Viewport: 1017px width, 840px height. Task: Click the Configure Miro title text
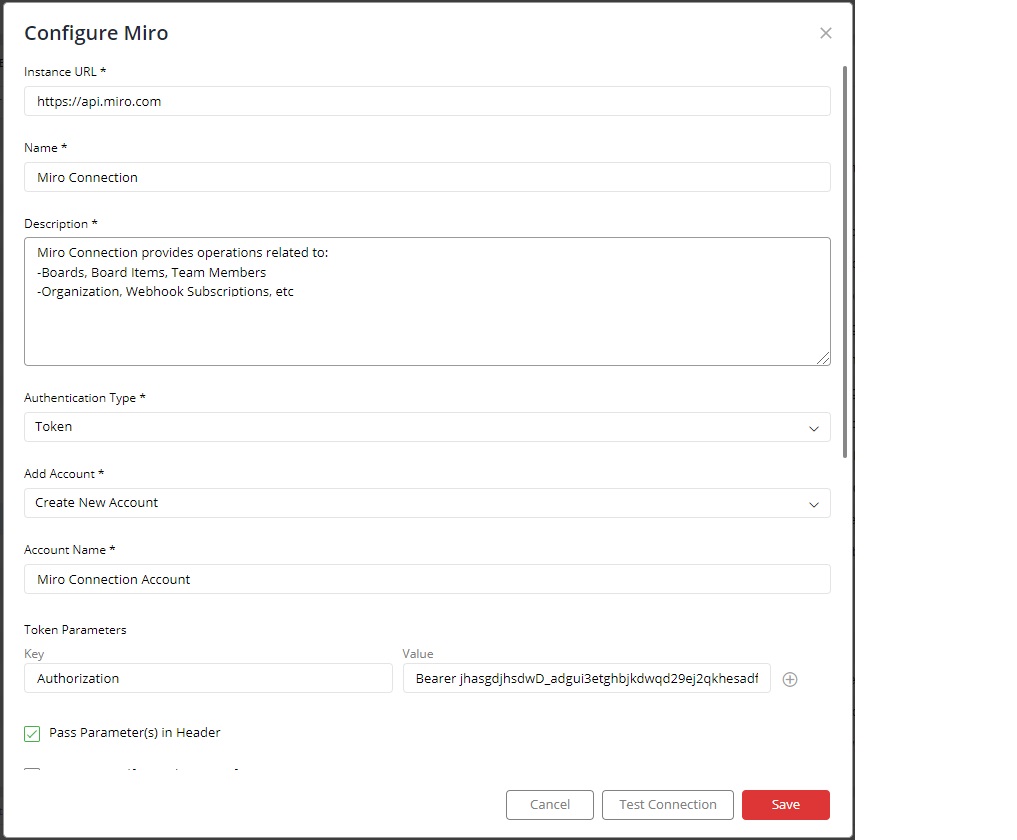click(96, 33)
